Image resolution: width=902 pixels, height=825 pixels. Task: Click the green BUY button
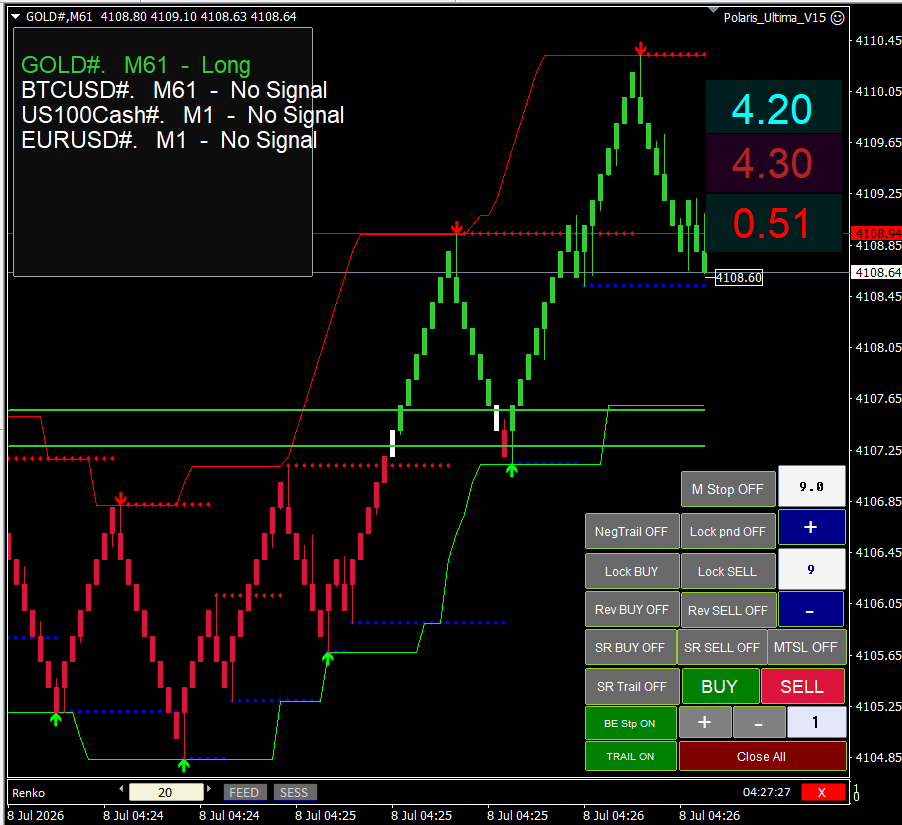720,686
